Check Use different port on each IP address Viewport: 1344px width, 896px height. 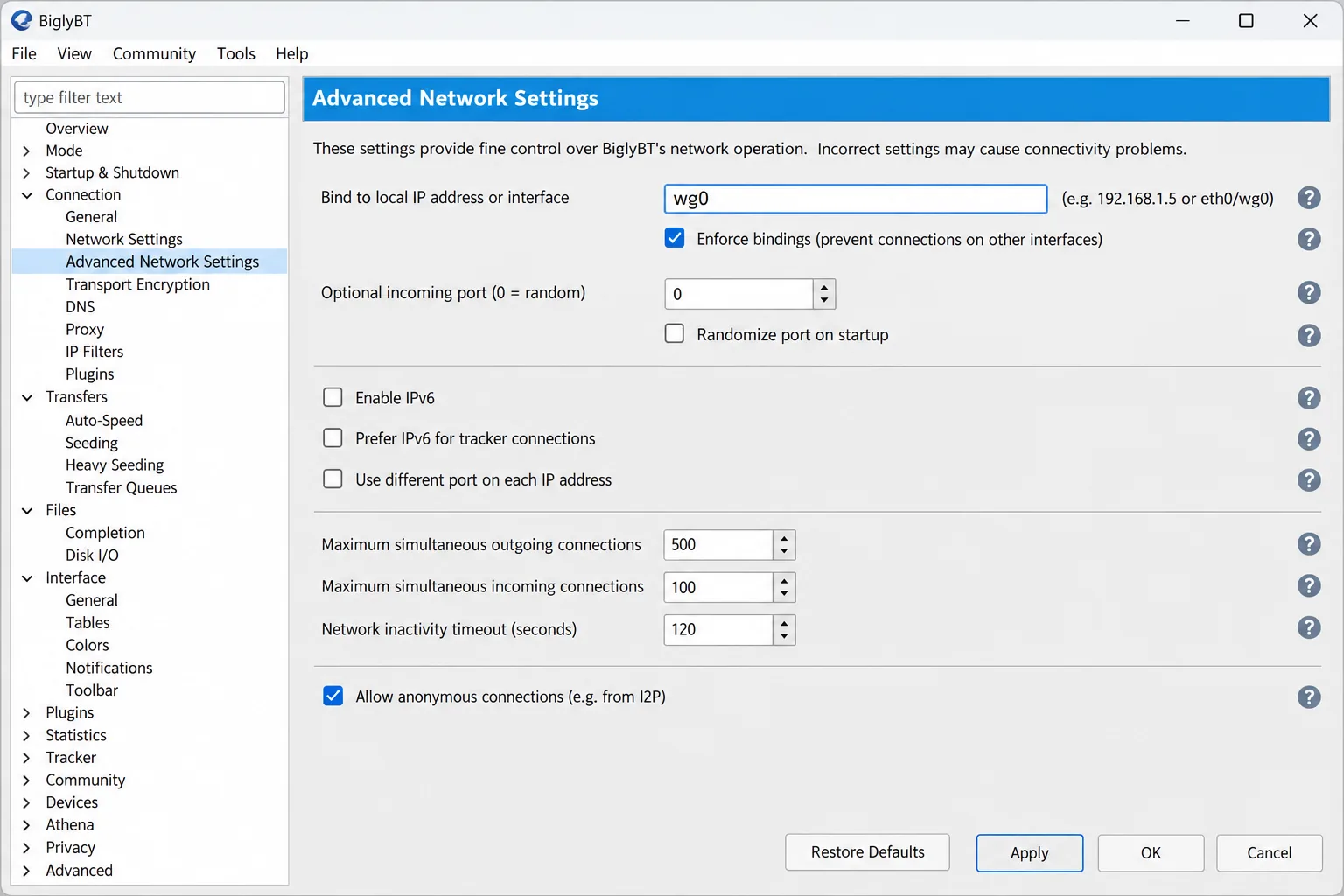tap(332, 479)
